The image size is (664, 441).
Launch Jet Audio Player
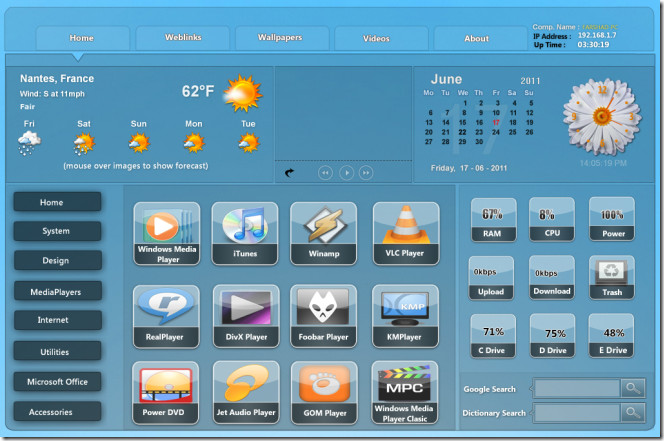246,393
